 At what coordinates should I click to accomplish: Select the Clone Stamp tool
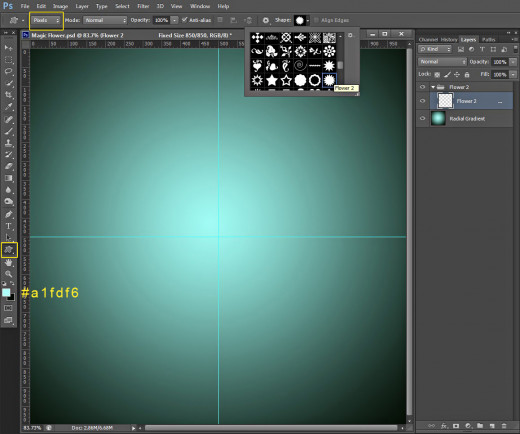point(9,143)
